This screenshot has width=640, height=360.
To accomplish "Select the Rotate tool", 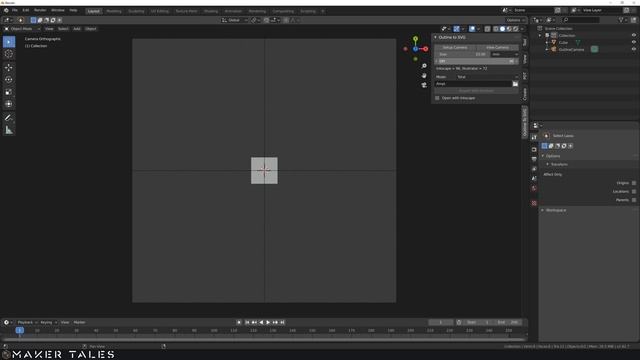I will [x=9, y=80].
